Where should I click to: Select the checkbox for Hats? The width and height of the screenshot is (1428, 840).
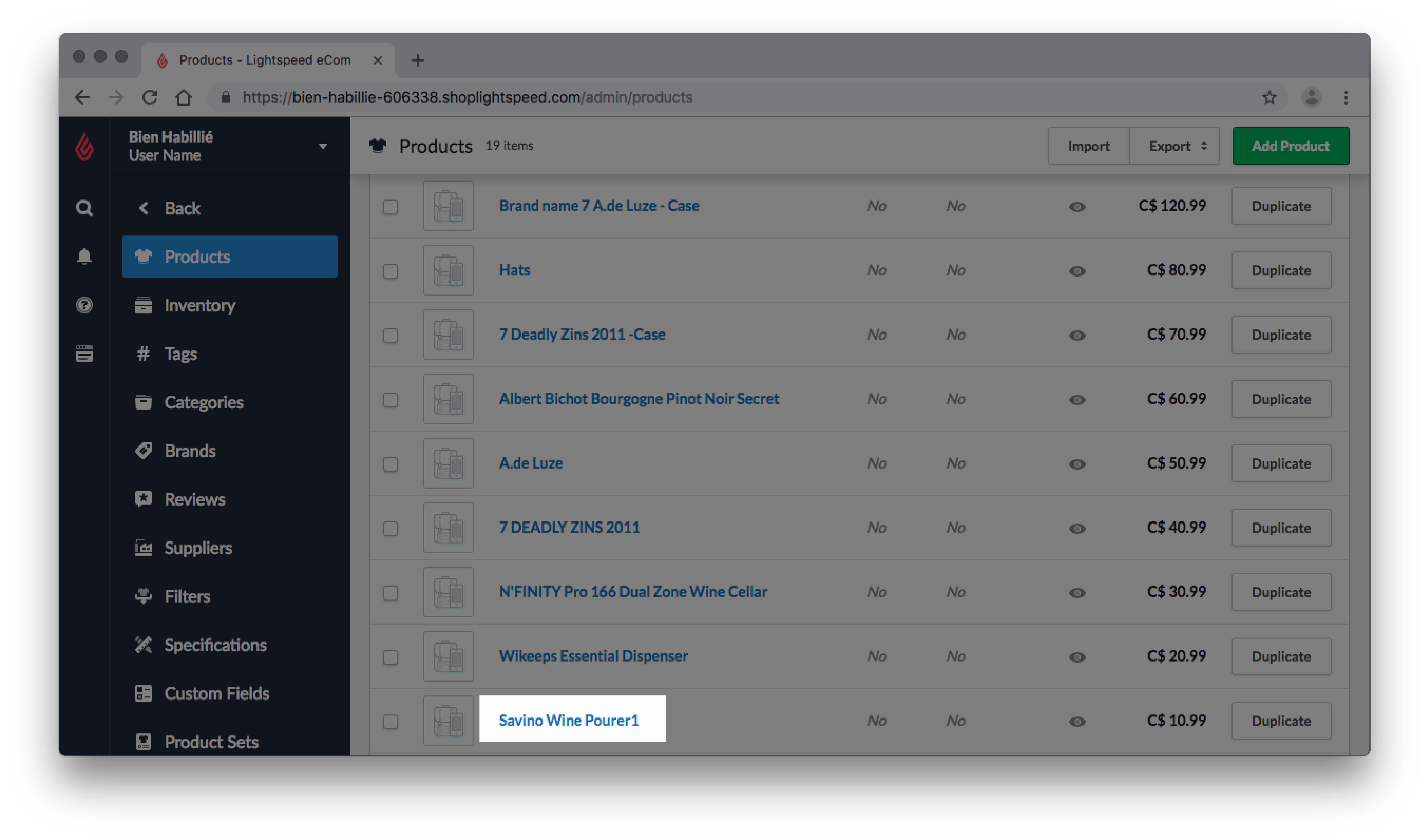[391, 271]
